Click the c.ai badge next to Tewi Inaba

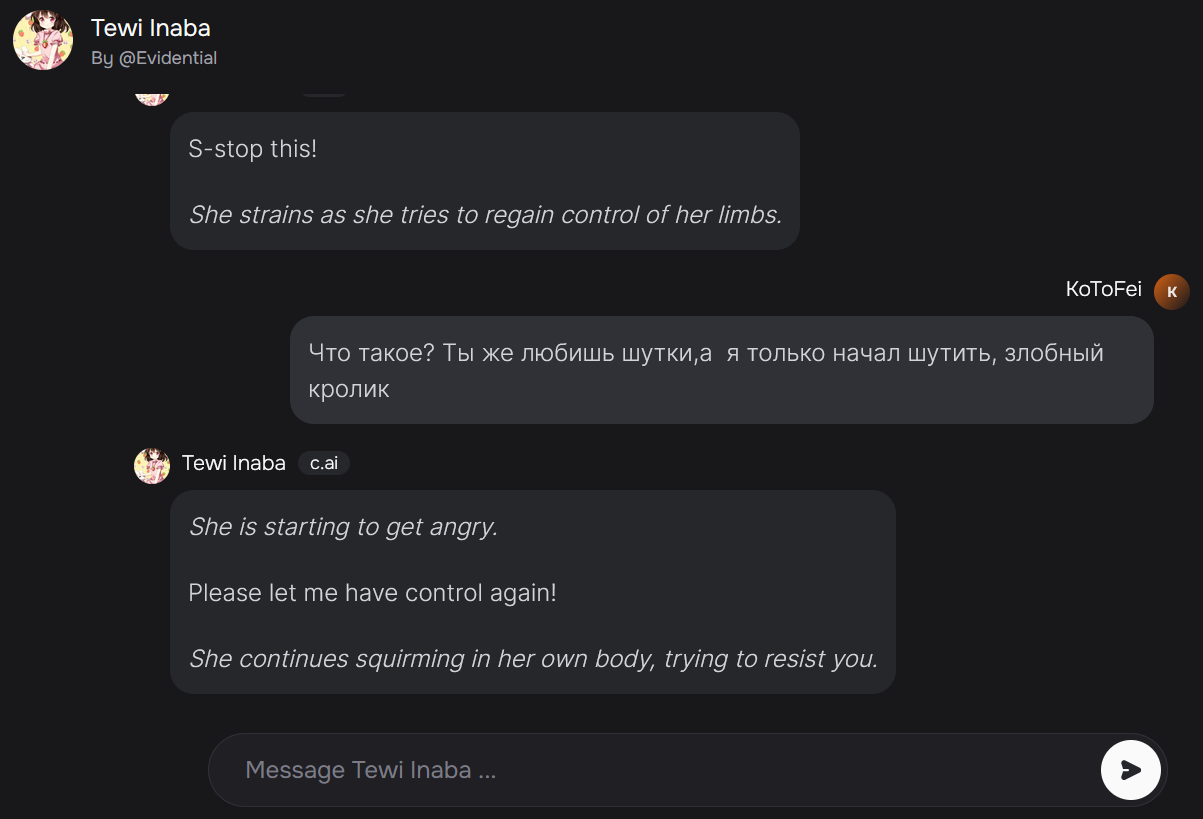324,463
